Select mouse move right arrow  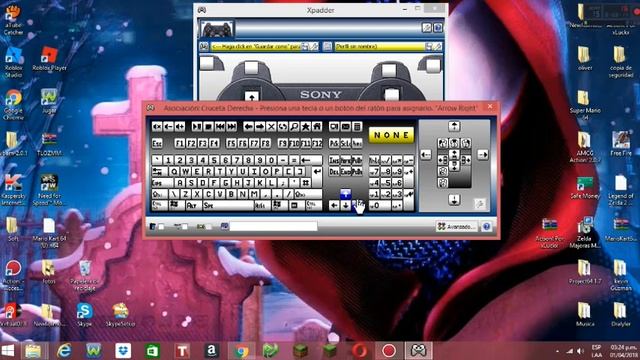coord(483,155)
